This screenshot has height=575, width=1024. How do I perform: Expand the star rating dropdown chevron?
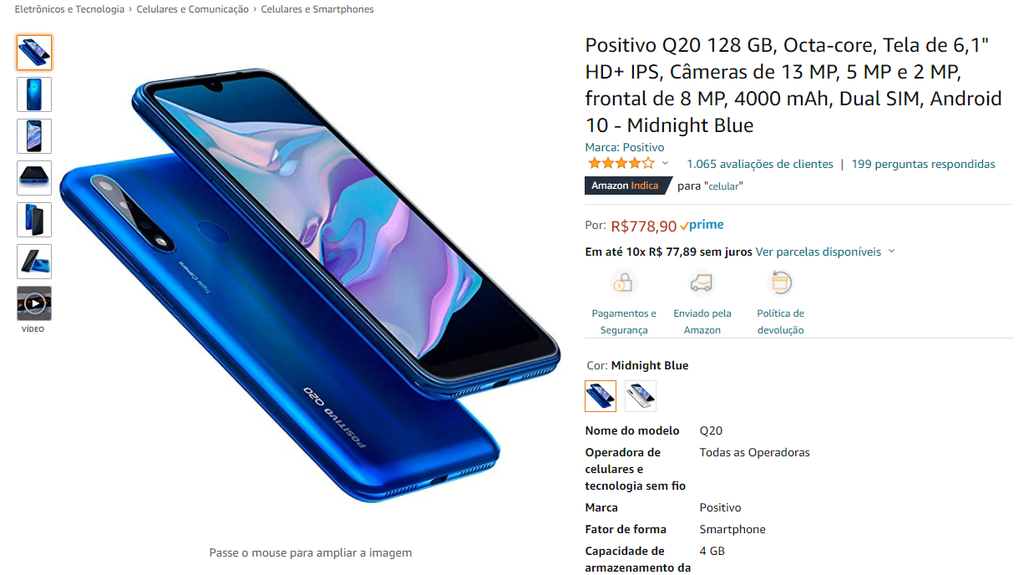coord(665,163)
